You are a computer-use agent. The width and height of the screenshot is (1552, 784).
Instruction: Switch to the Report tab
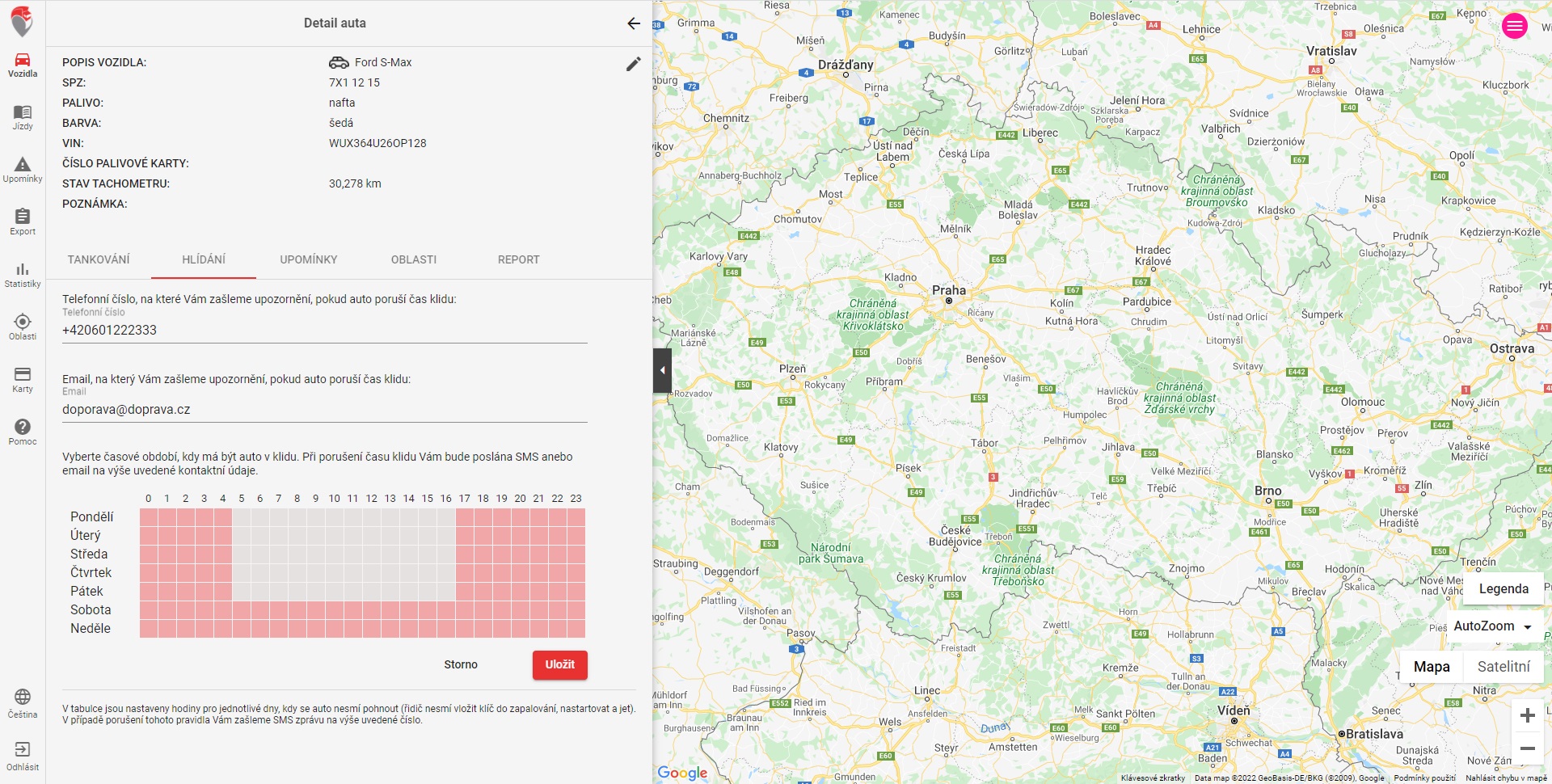point(518,259)
